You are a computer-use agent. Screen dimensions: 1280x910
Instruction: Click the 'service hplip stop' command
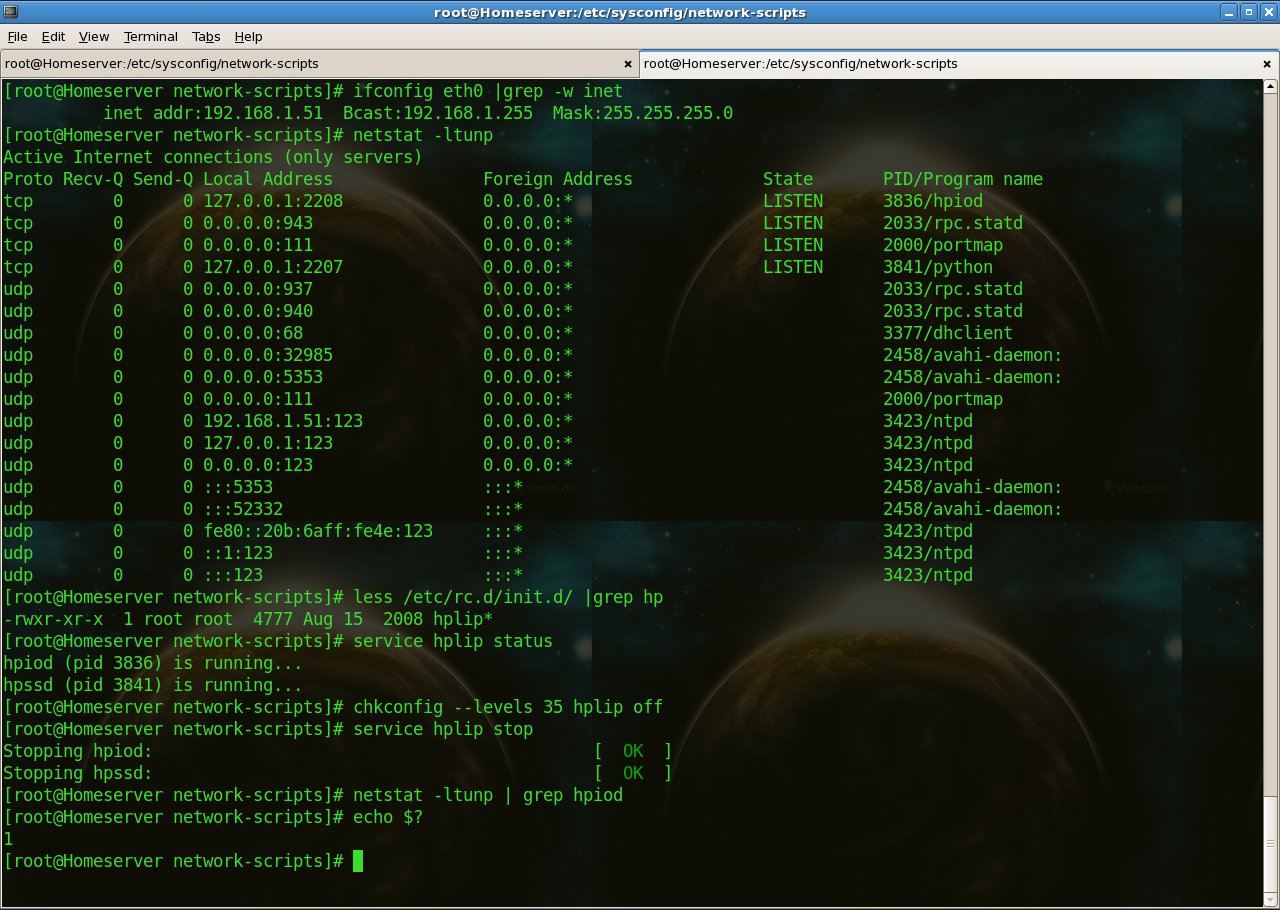click(x=443, y=729)
